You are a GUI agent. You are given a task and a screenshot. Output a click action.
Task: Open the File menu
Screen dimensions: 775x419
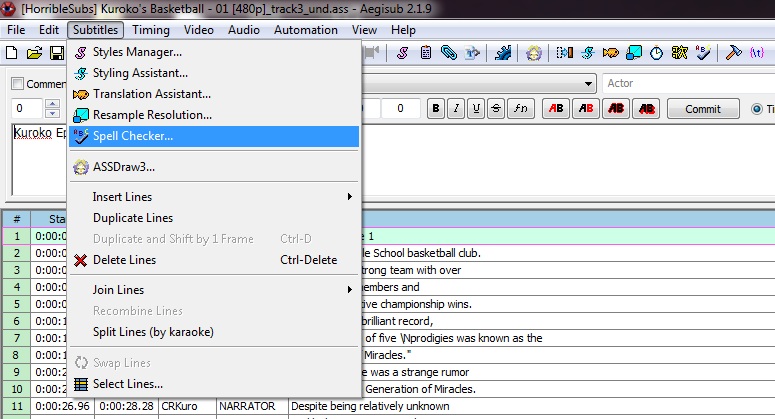16,30
